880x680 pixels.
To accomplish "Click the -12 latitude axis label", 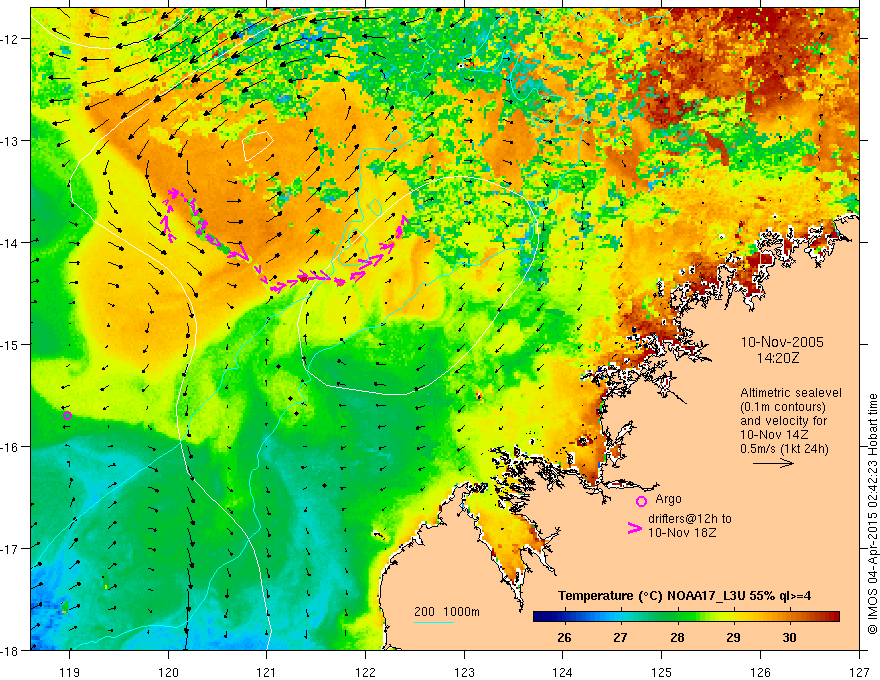I will (11, 39).
